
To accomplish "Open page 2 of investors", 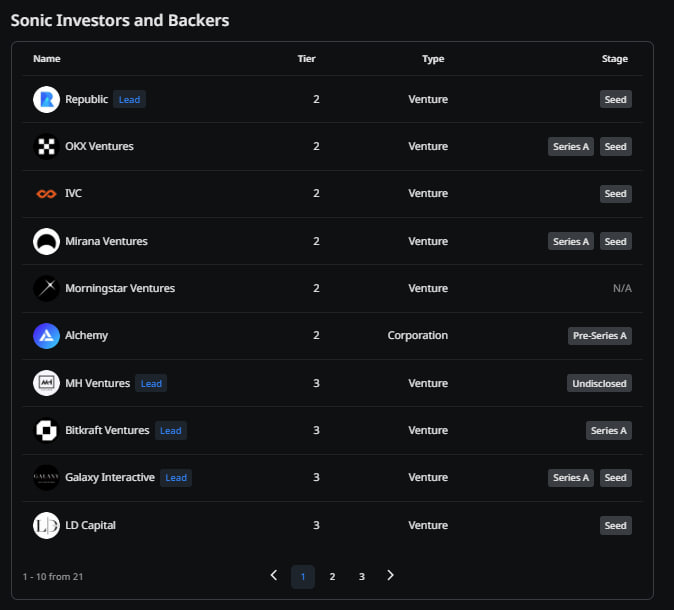I will click(x=332, y=576).
